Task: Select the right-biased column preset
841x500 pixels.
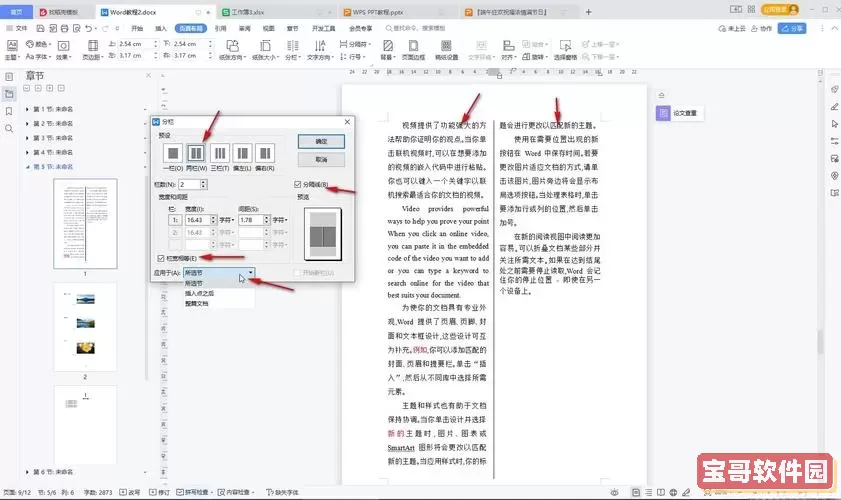Action: coord(265,153)
